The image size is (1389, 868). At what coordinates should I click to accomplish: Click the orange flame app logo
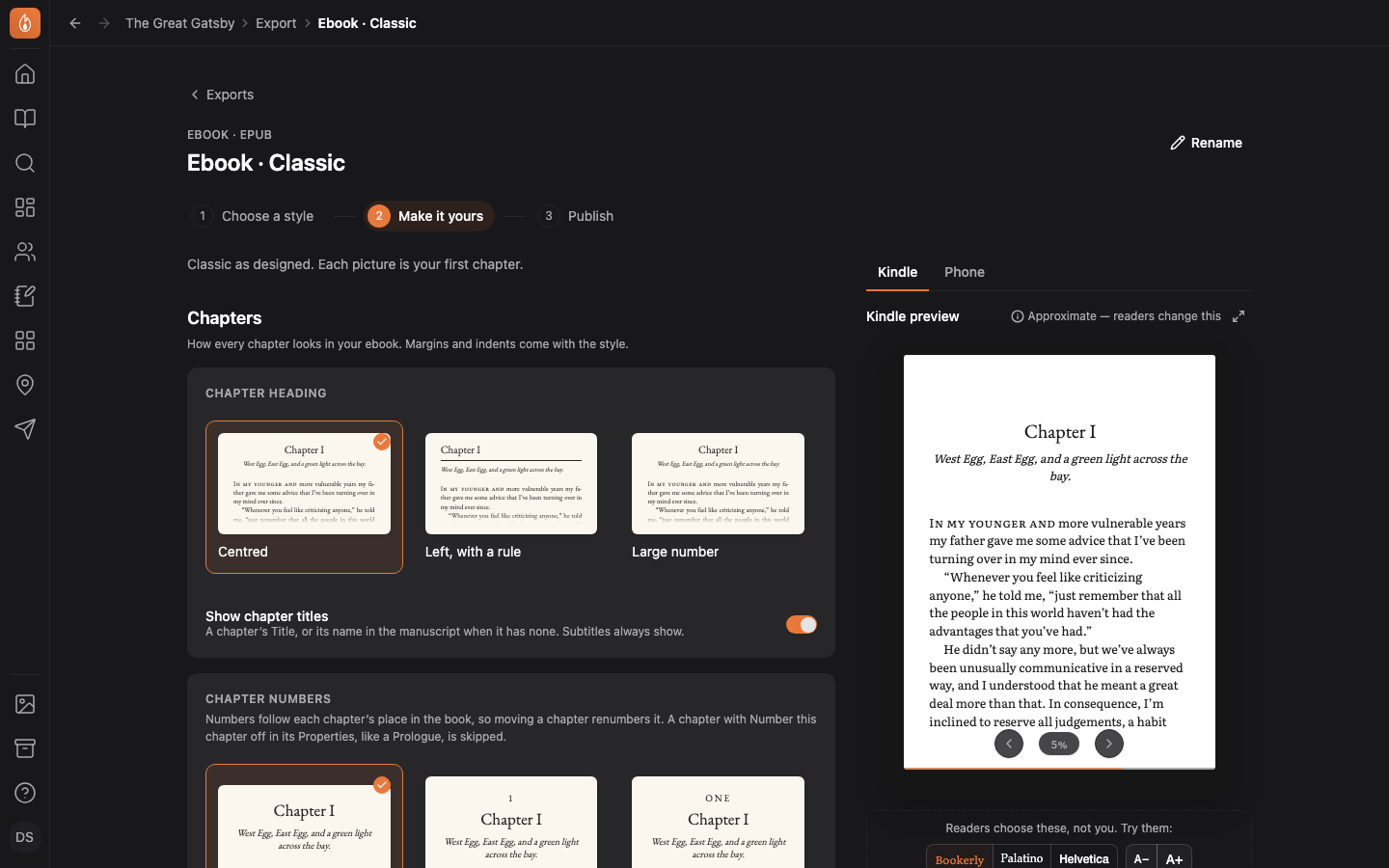(25, 23)
